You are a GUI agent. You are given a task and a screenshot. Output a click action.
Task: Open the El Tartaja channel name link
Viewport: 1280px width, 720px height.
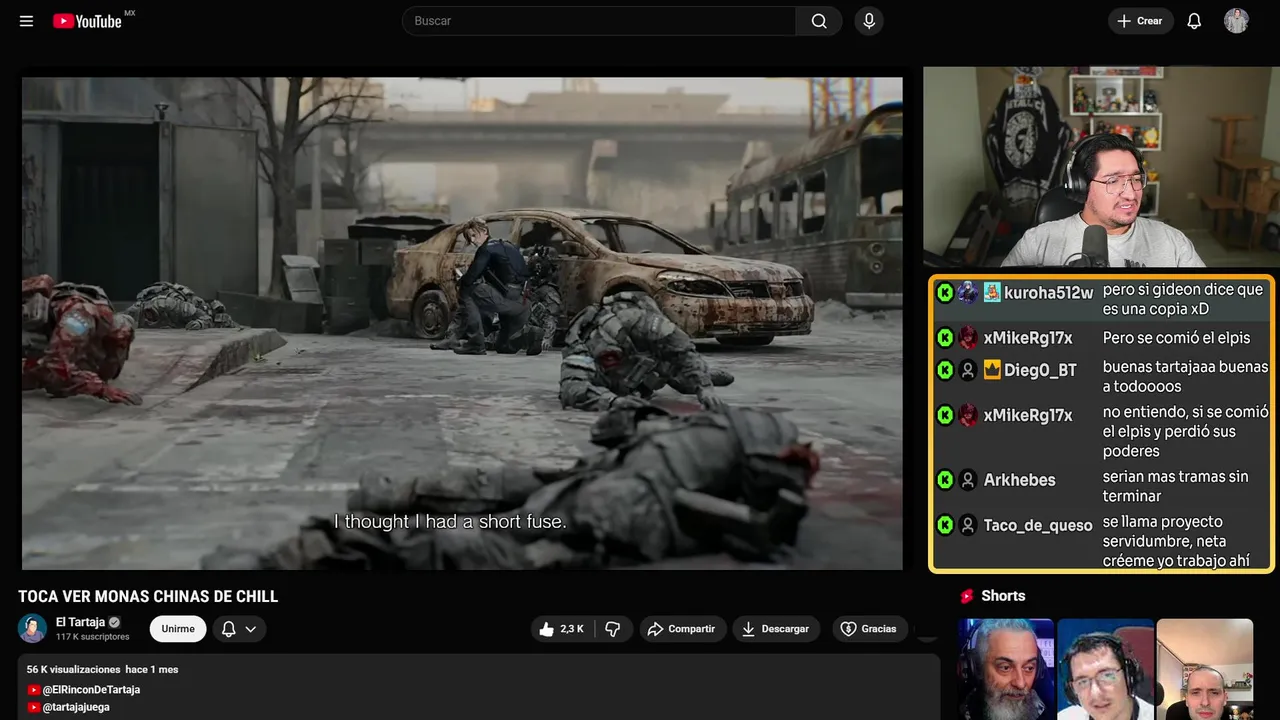(x=80, y=622)
